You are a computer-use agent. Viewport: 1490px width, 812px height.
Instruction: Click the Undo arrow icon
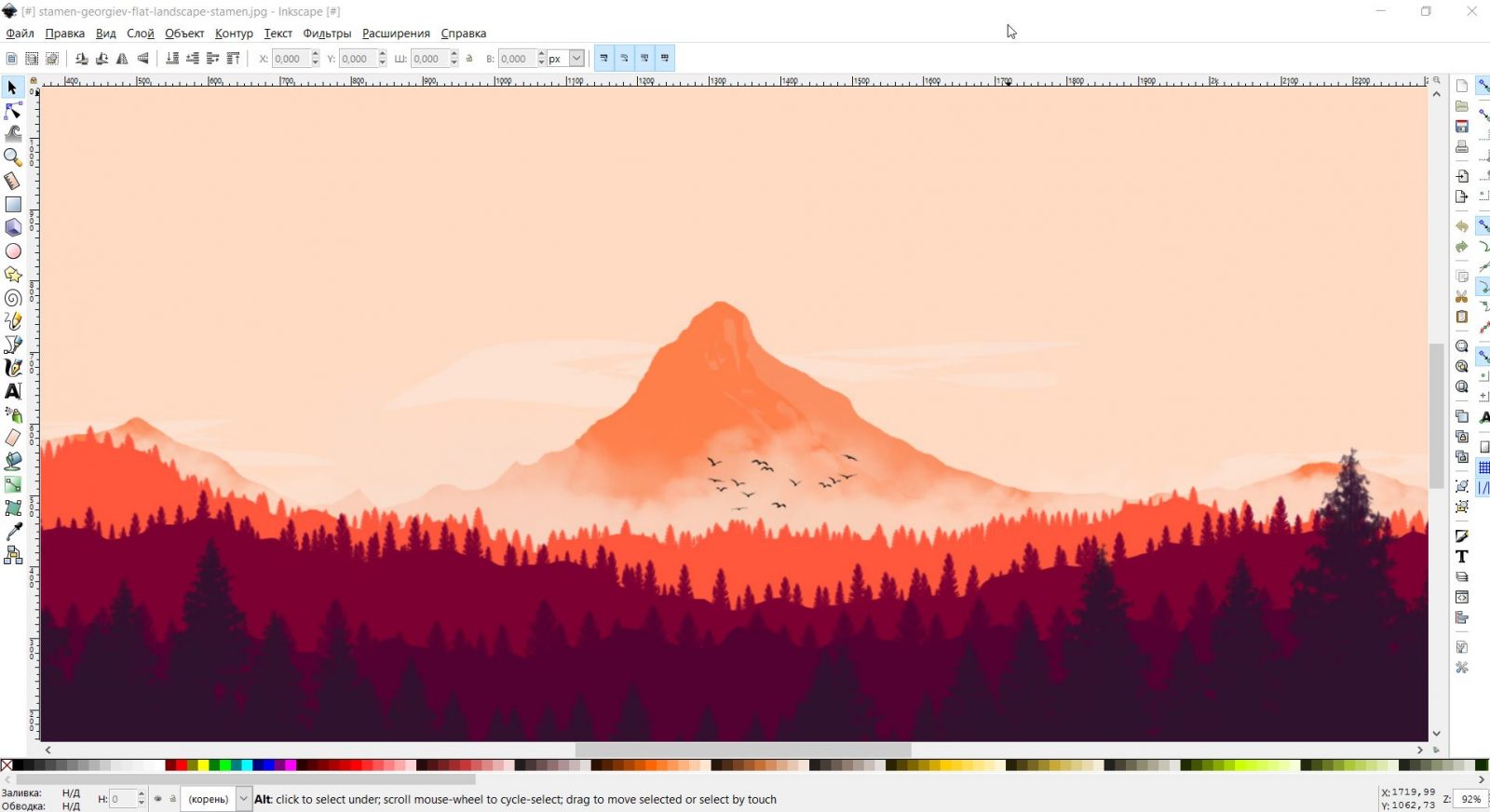tap(1462, 227)
